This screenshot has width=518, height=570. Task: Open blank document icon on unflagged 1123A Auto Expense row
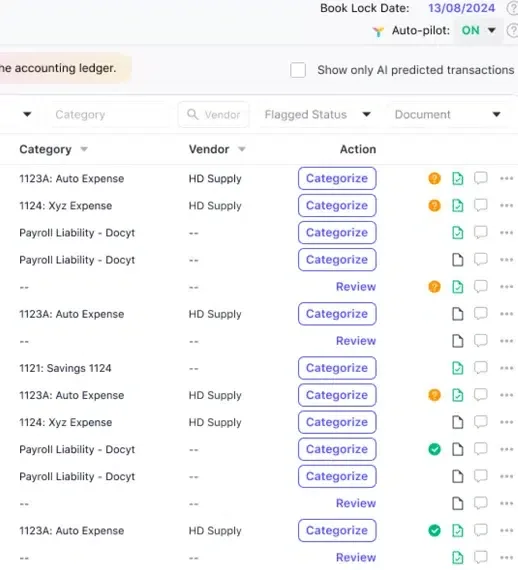coord(458,314)
